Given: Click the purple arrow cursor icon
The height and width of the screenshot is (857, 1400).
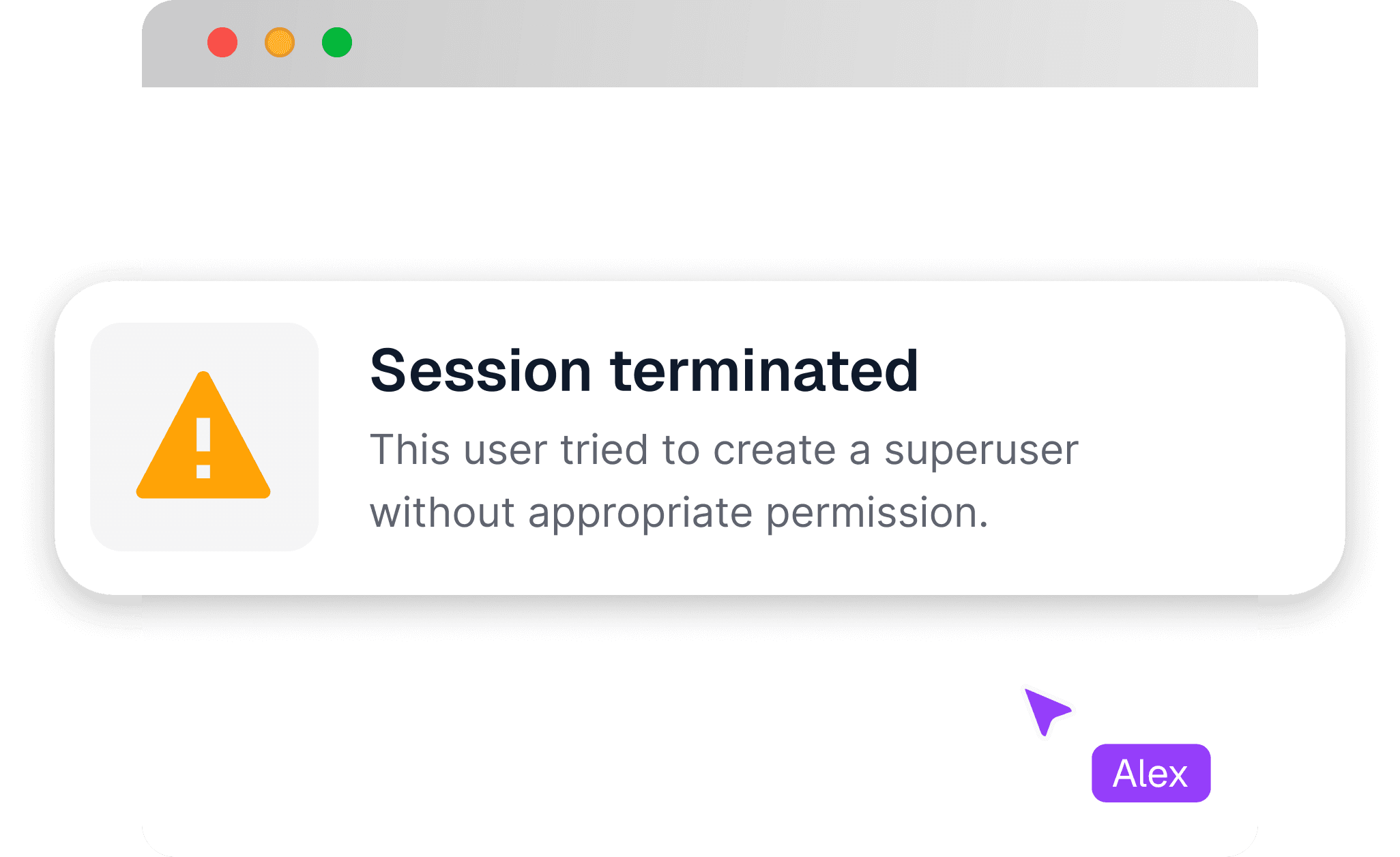Looking at the screenshot, I should tap(1047, 711).
